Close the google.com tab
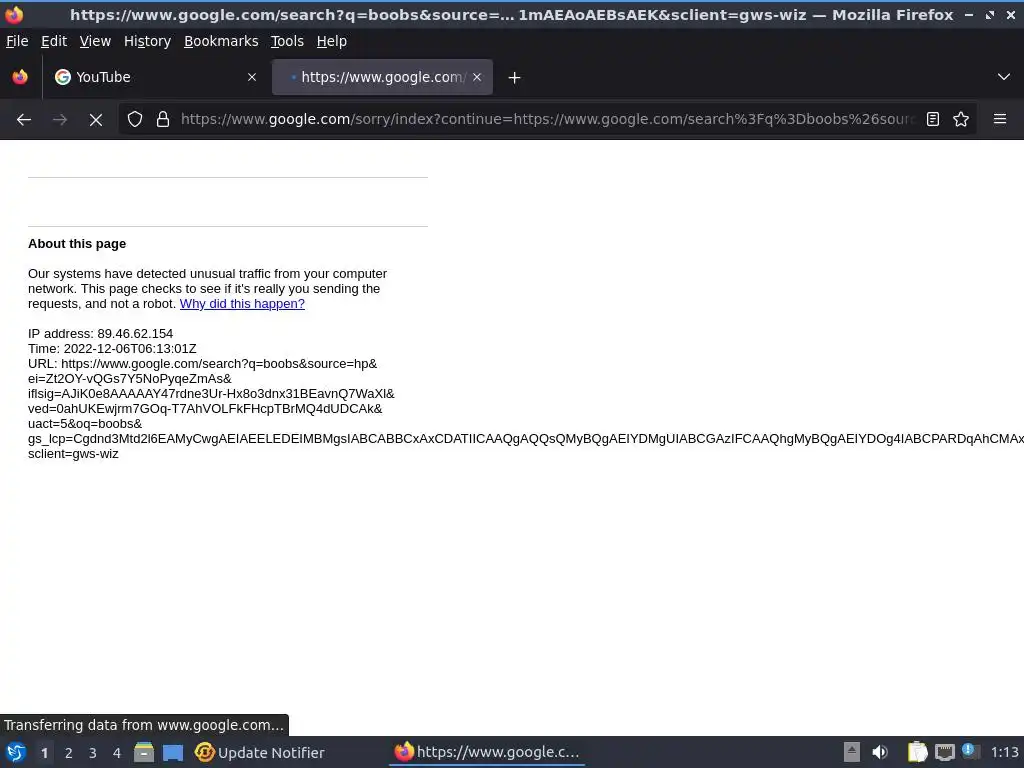Image resolution: width=1024 pixels, height=768 pixels. [x=477, y=77]
